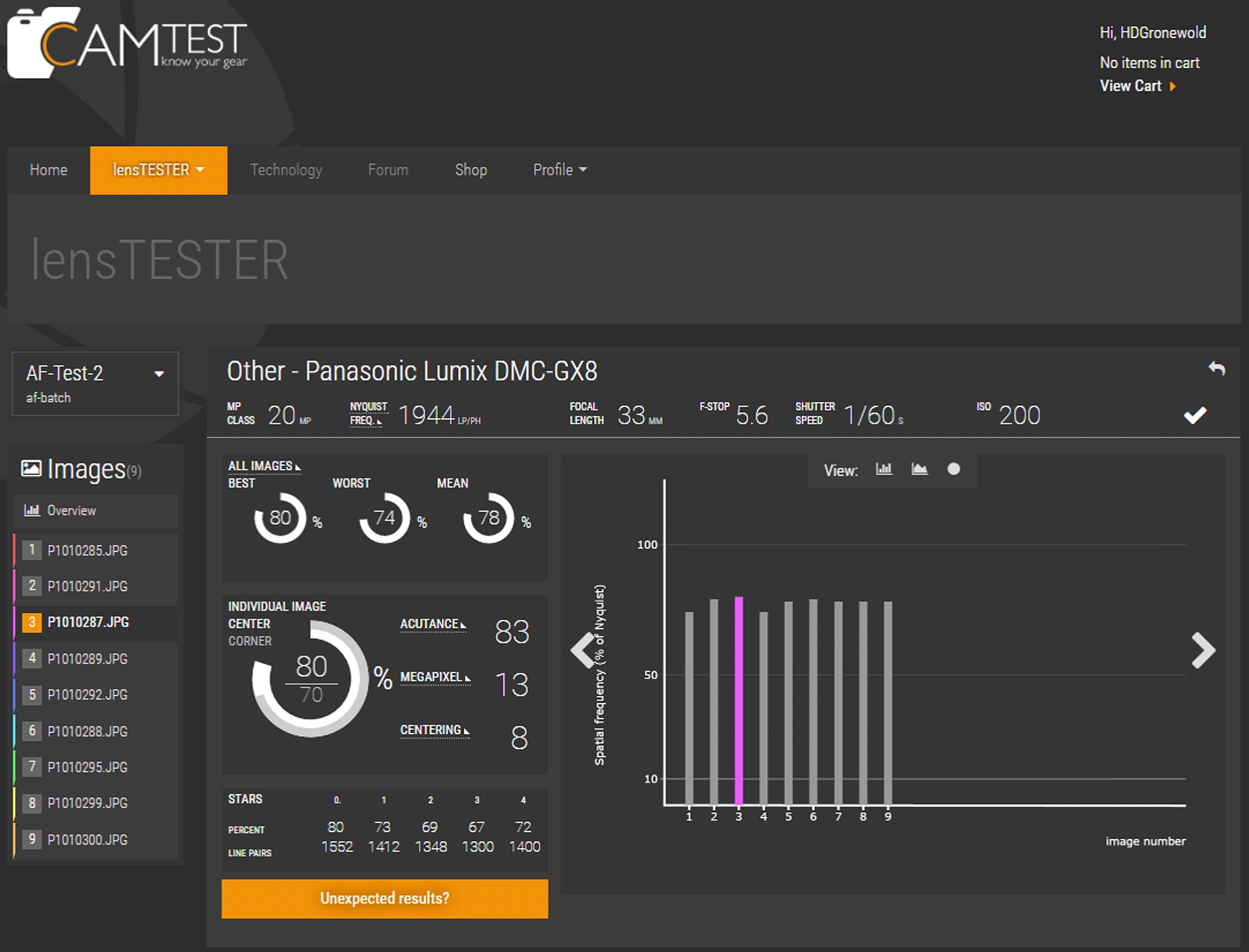Click the chart bar for image 6
The image size is (1249, 952).
point(813,702)
